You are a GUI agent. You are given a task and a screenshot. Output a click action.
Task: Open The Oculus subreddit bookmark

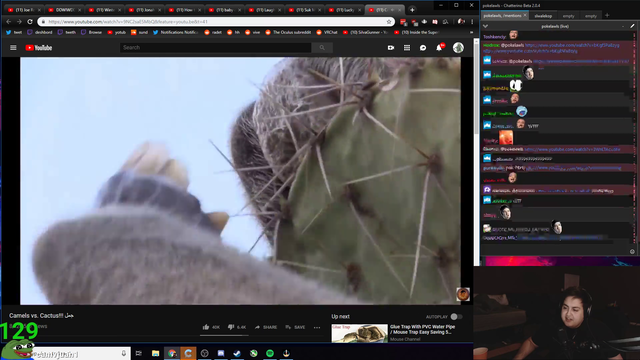point(288,32)
